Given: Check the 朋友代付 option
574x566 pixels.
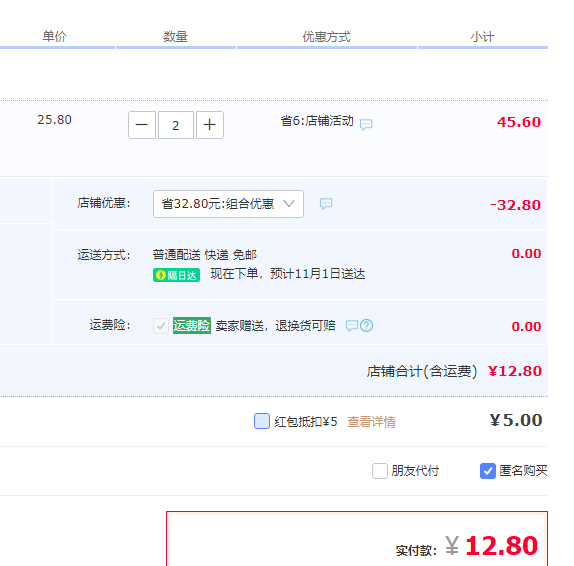Looking at the screenshot, I should pyautogui.click(x=380, y=471).
